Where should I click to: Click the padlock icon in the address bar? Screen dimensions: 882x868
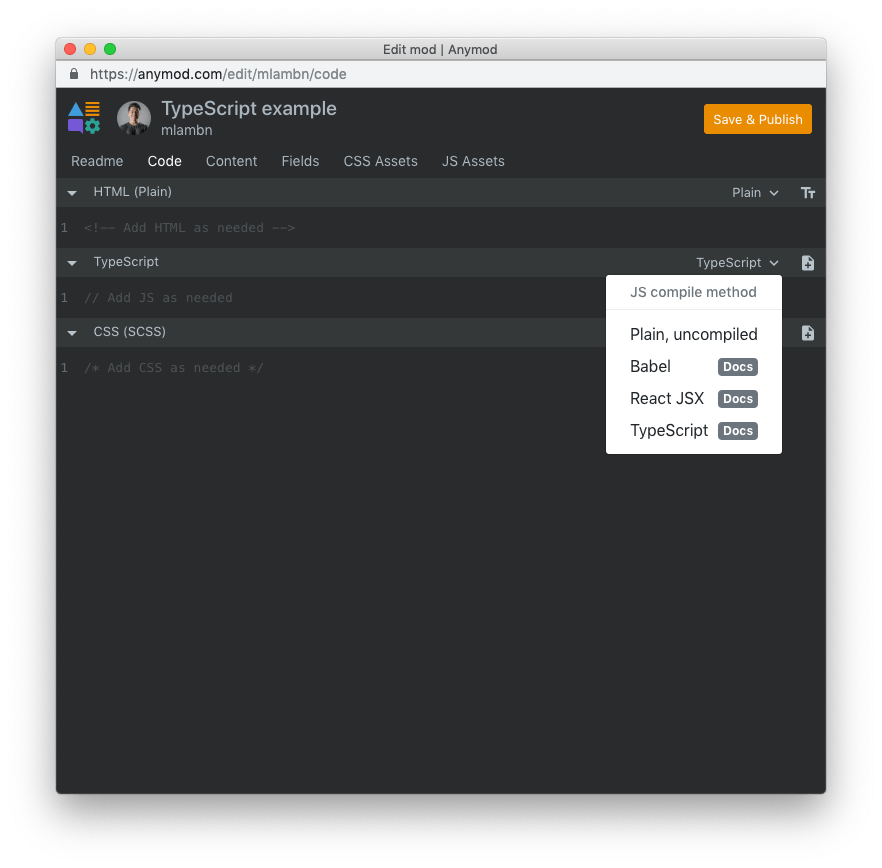(x=74, y=74)
